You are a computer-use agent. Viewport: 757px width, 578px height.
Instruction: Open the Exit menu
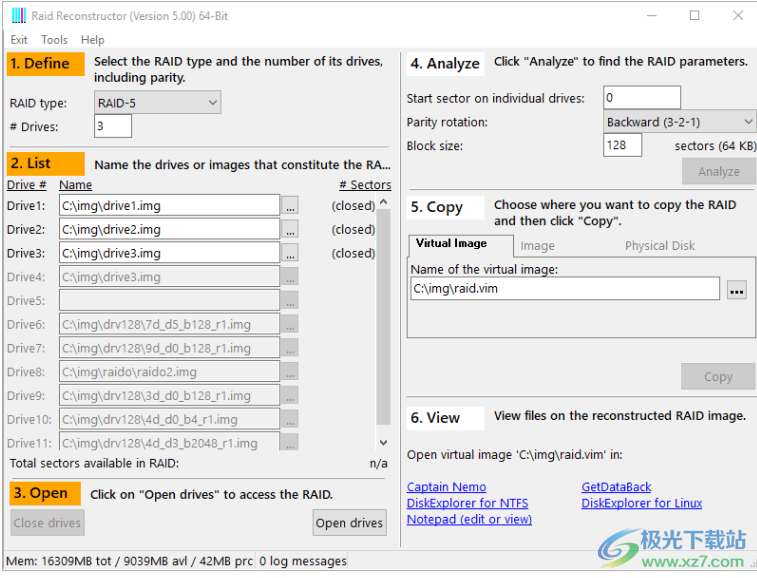(x=19, y=40)
